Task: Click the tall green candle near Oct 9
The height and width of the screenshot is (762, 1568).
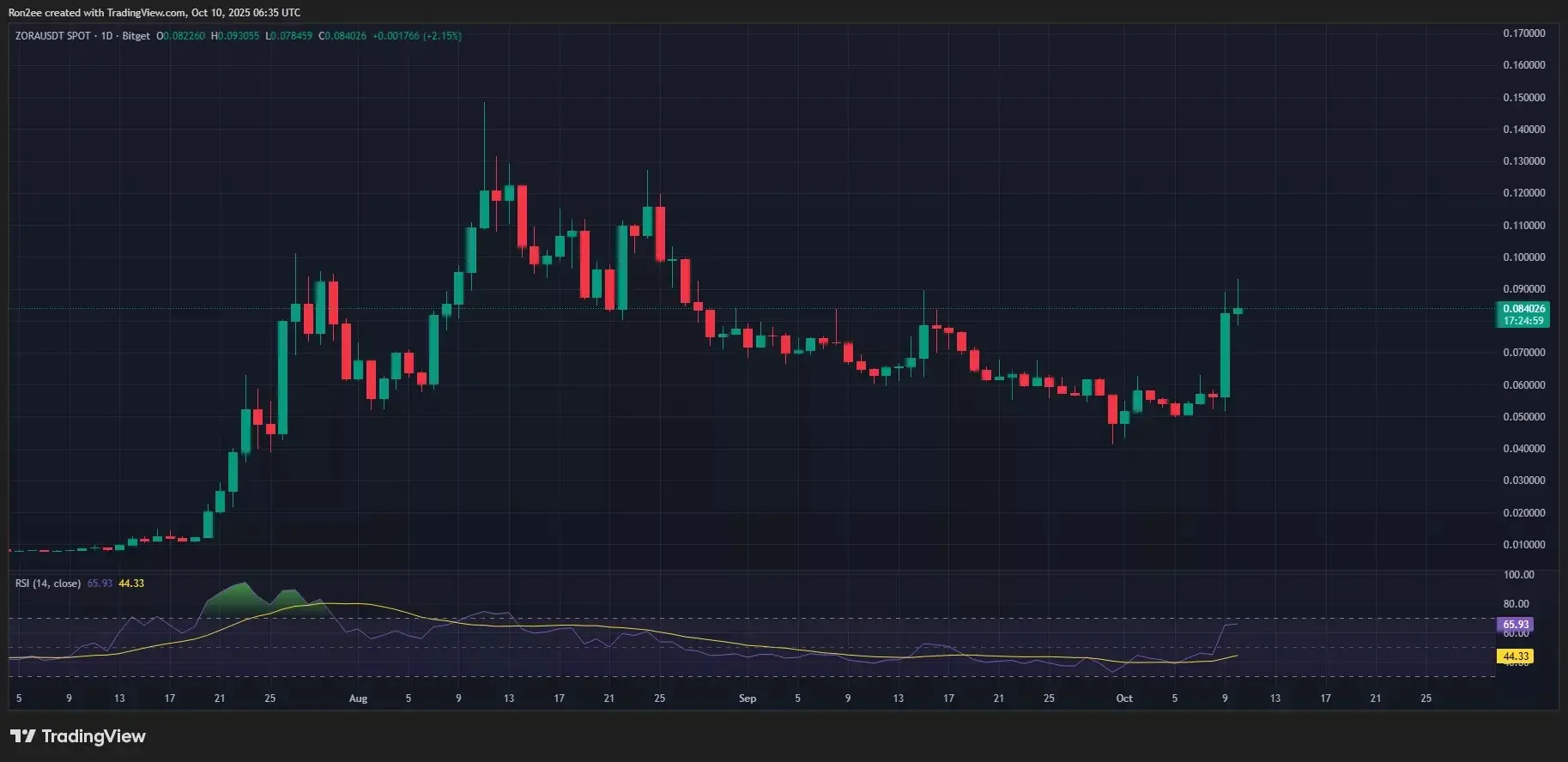Action: click(1225, 355)
